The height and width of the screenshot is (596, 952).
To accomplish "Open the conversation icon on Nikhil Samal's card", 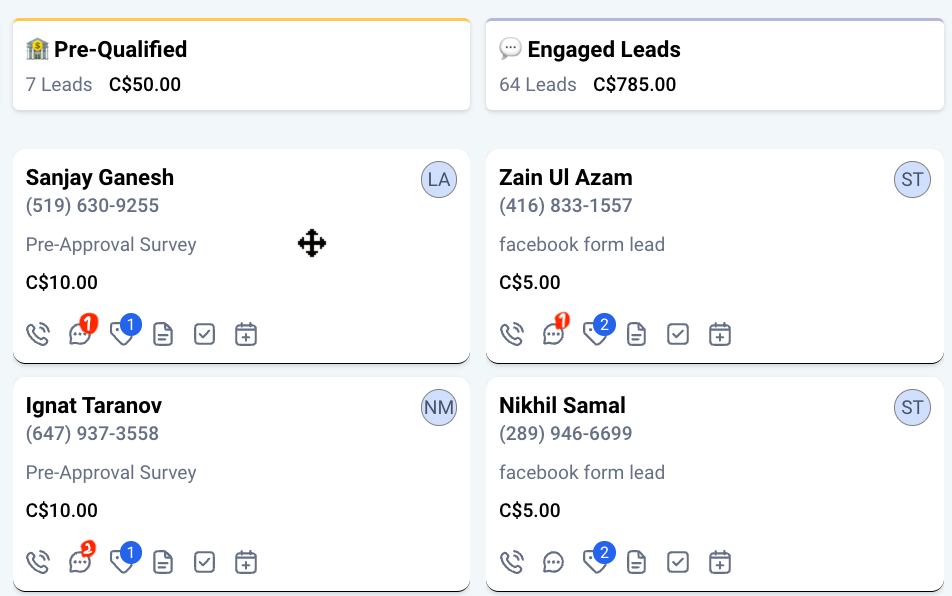I will point(553,562).
